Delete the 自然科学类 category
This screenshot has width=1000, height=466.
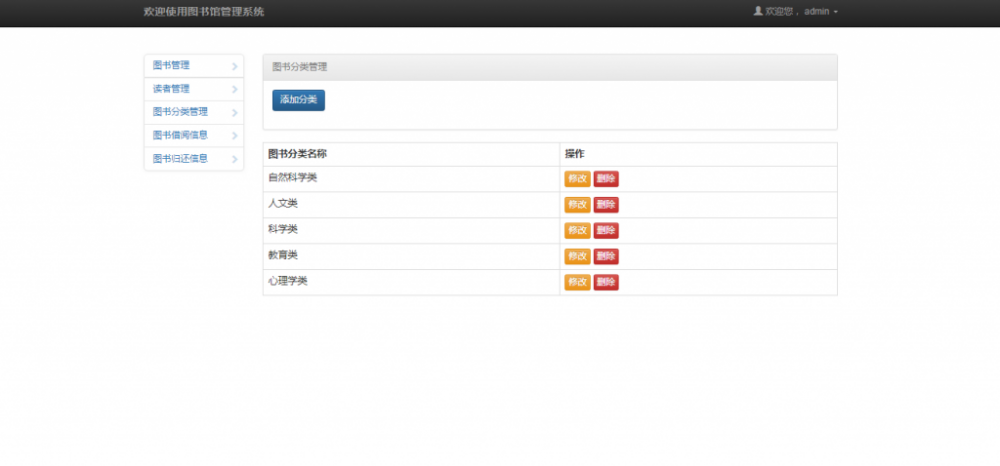(606, 179)
